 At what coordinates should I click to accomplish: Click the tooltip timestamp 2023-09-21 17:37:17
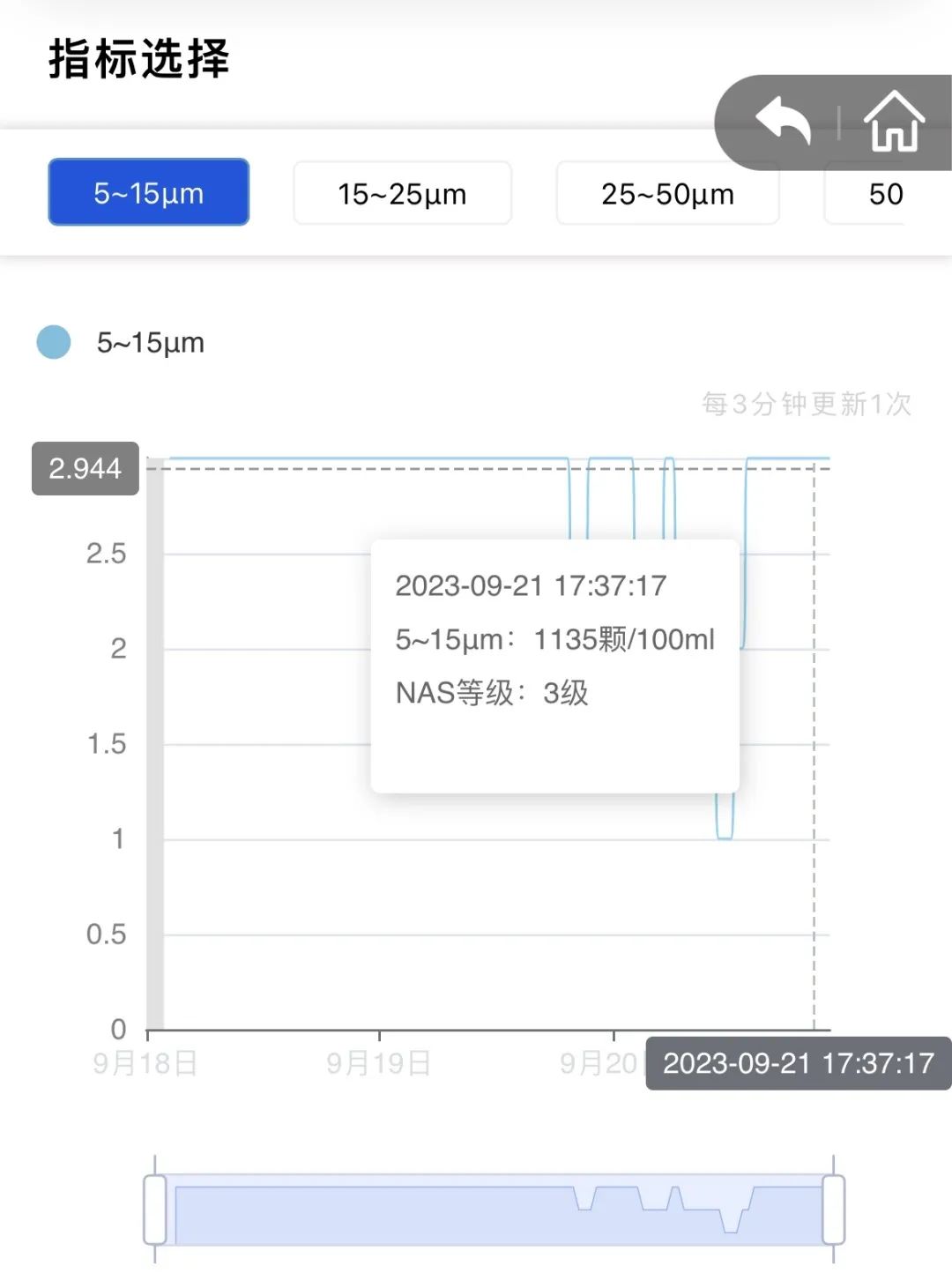coord(531,585)
